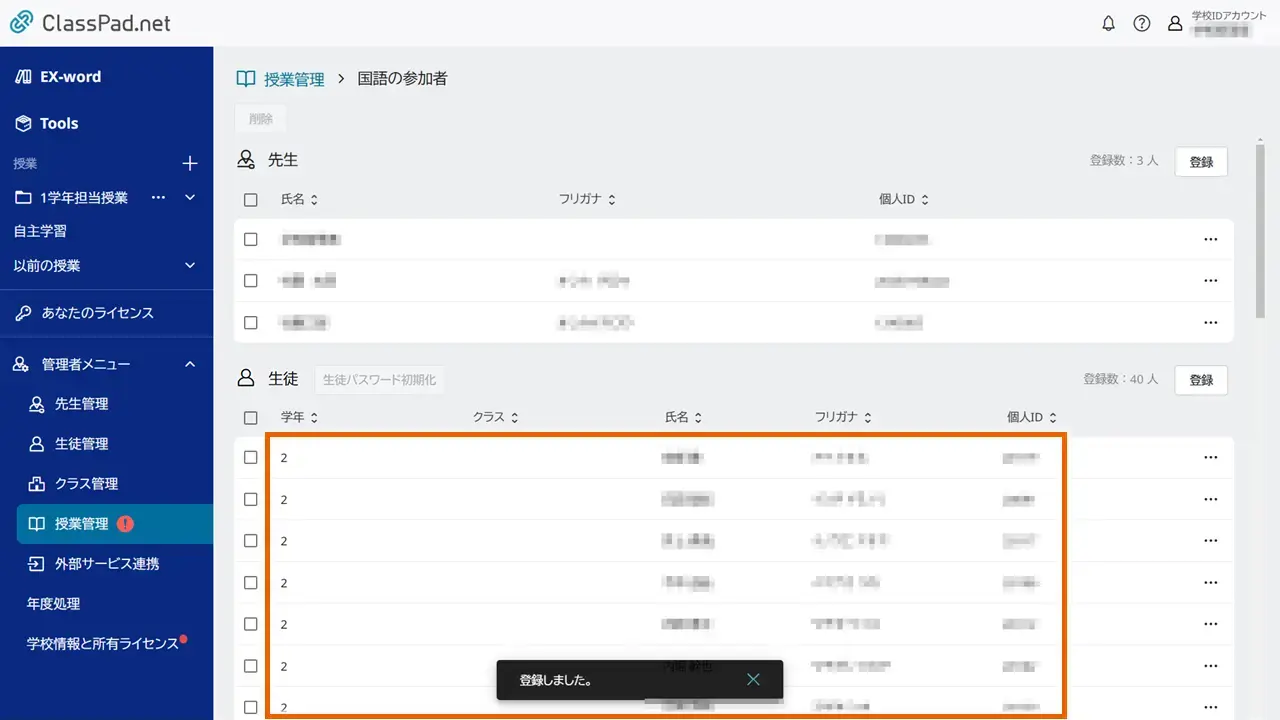1280x720 pixels.
Task: Open the notification bell icon
Action: pyautogui.click(x=1108, y=23)
